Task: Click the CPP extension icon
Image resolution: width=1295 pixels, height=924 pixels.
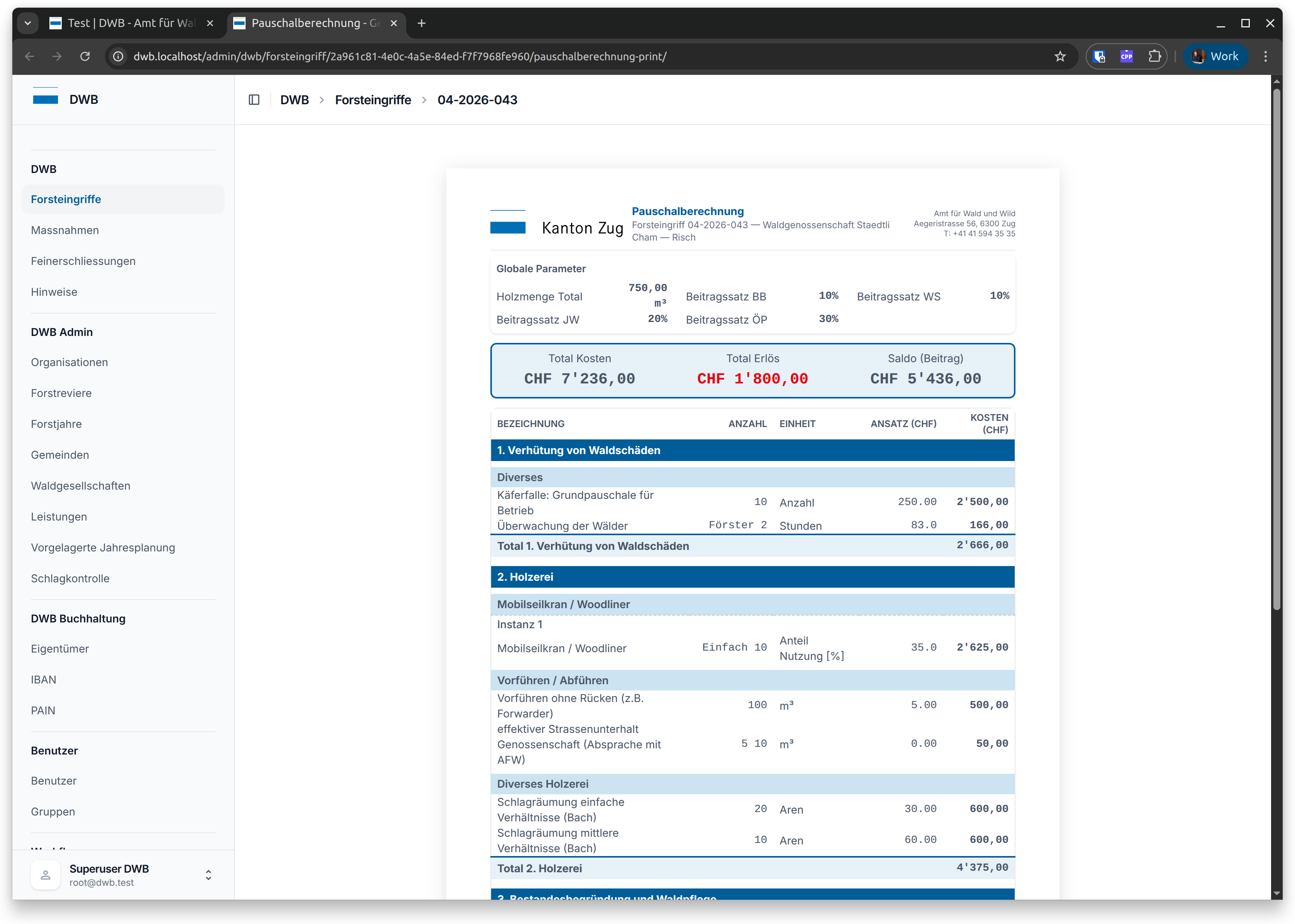Action: pyautogui.click(x=1126, y=56)
